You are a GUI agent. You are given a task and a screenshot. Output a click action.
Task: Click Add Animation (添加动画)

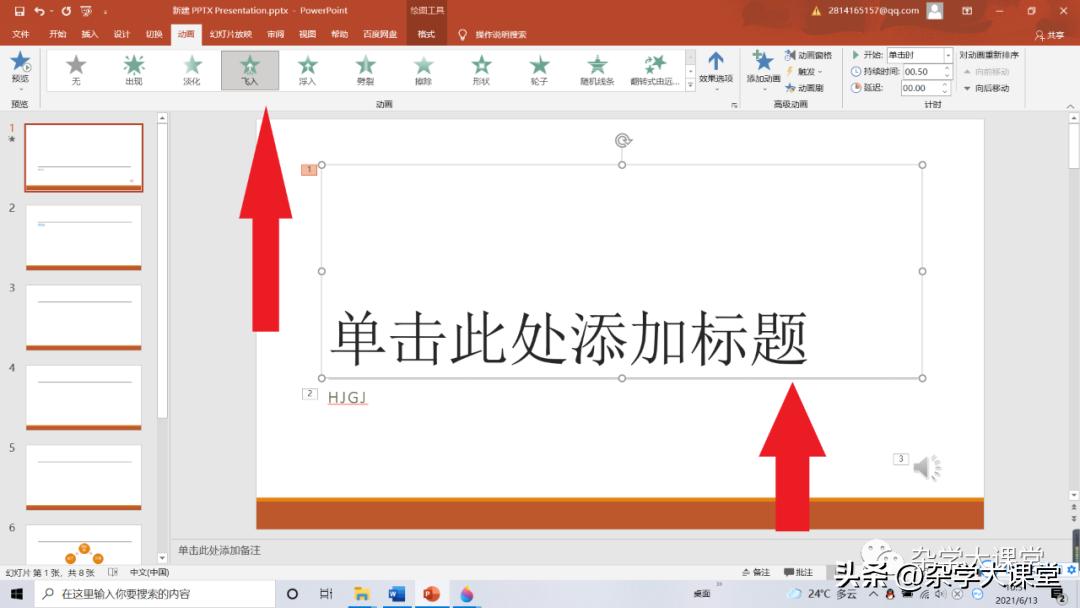pos(764,72)
